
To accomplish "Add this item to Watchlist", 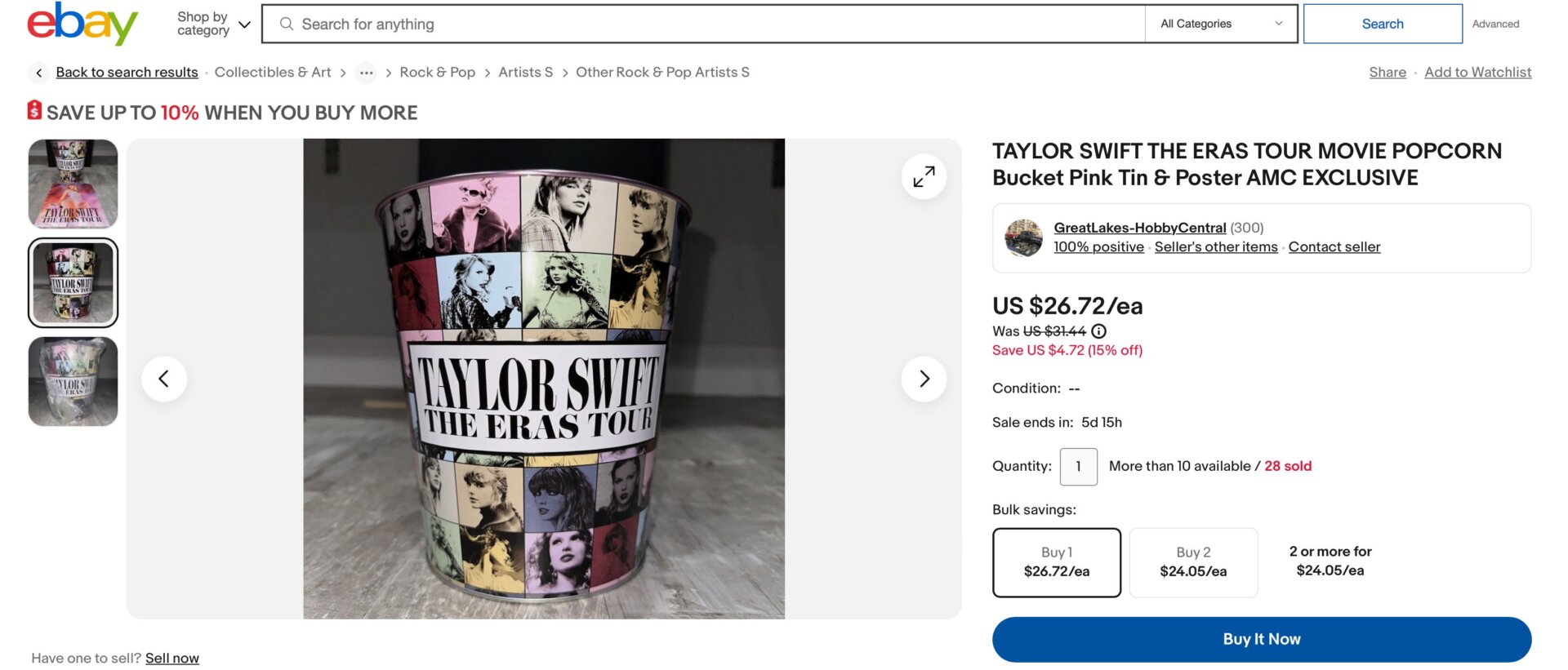I will coord(1477,73).
